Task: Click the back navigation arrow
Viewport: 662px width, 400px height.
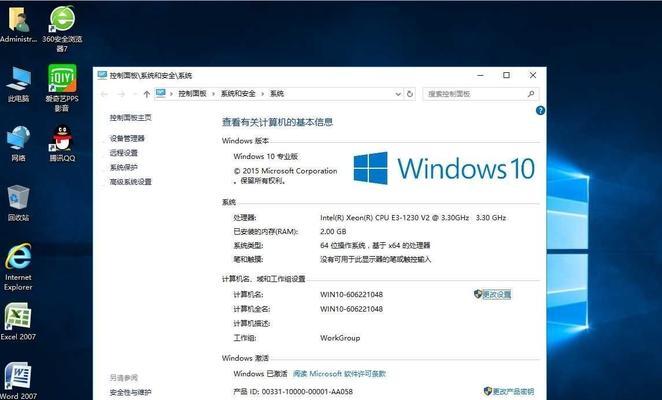Action: click(104, 94)
